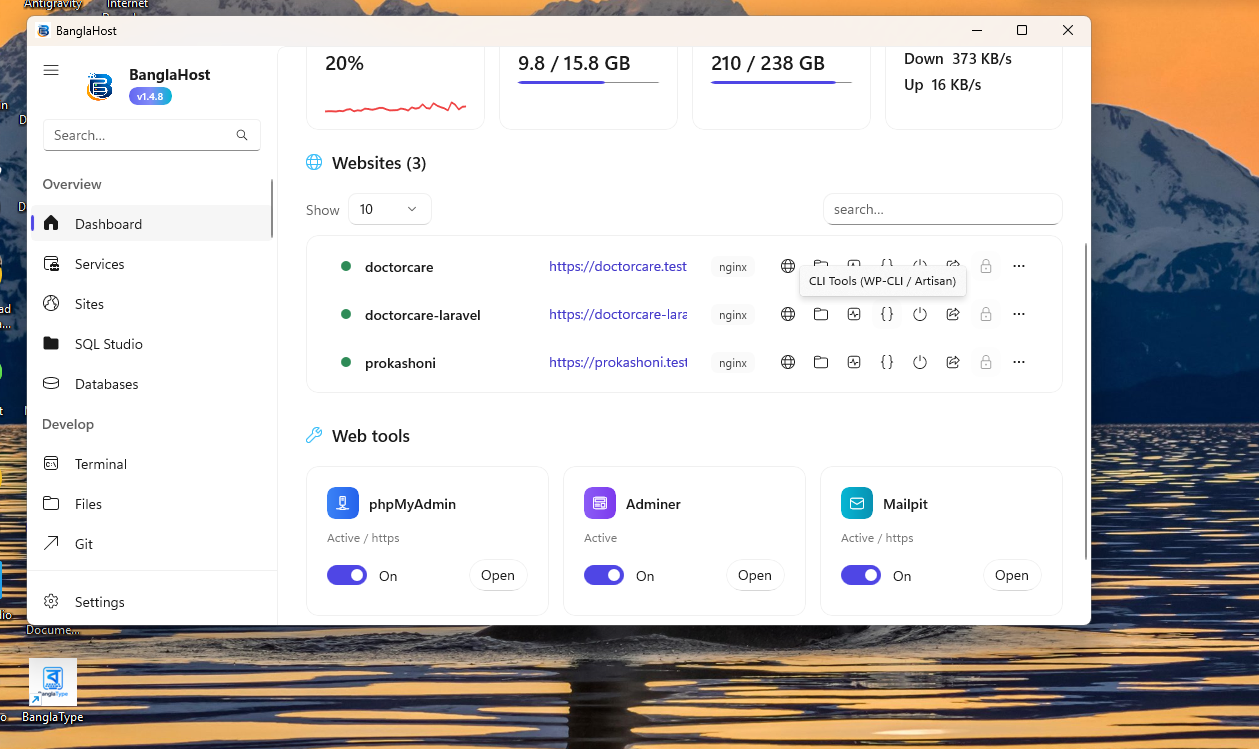The image size is (1259, 749).
Task: Click the BanglaHost logo in sidebar
Action: coord(99,87)
